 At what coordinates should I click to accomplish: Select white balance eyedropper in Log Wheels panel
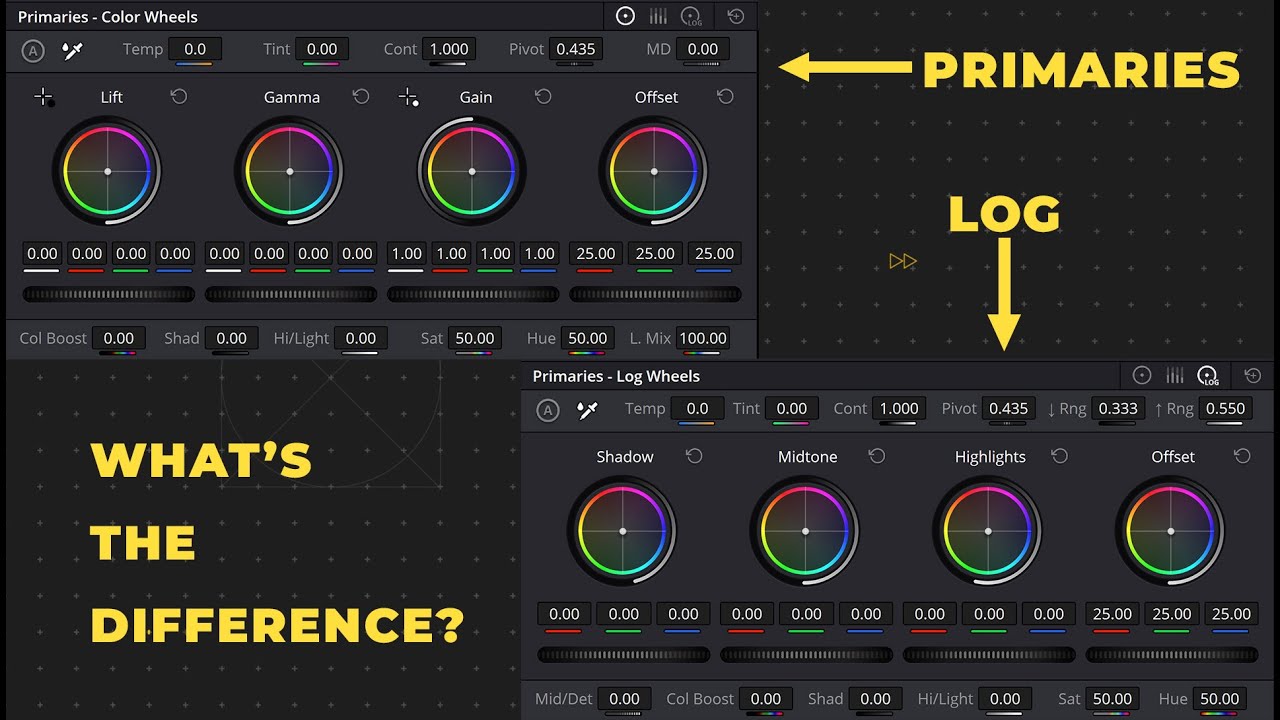(587, 410)
